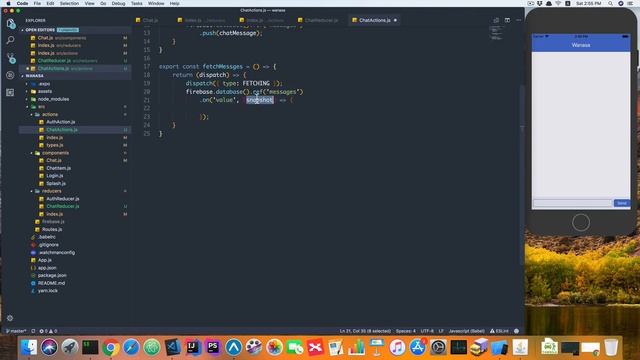640x360 pixels.
Task: Click the errors and warnings status indicator
Action: click(48, 331)
